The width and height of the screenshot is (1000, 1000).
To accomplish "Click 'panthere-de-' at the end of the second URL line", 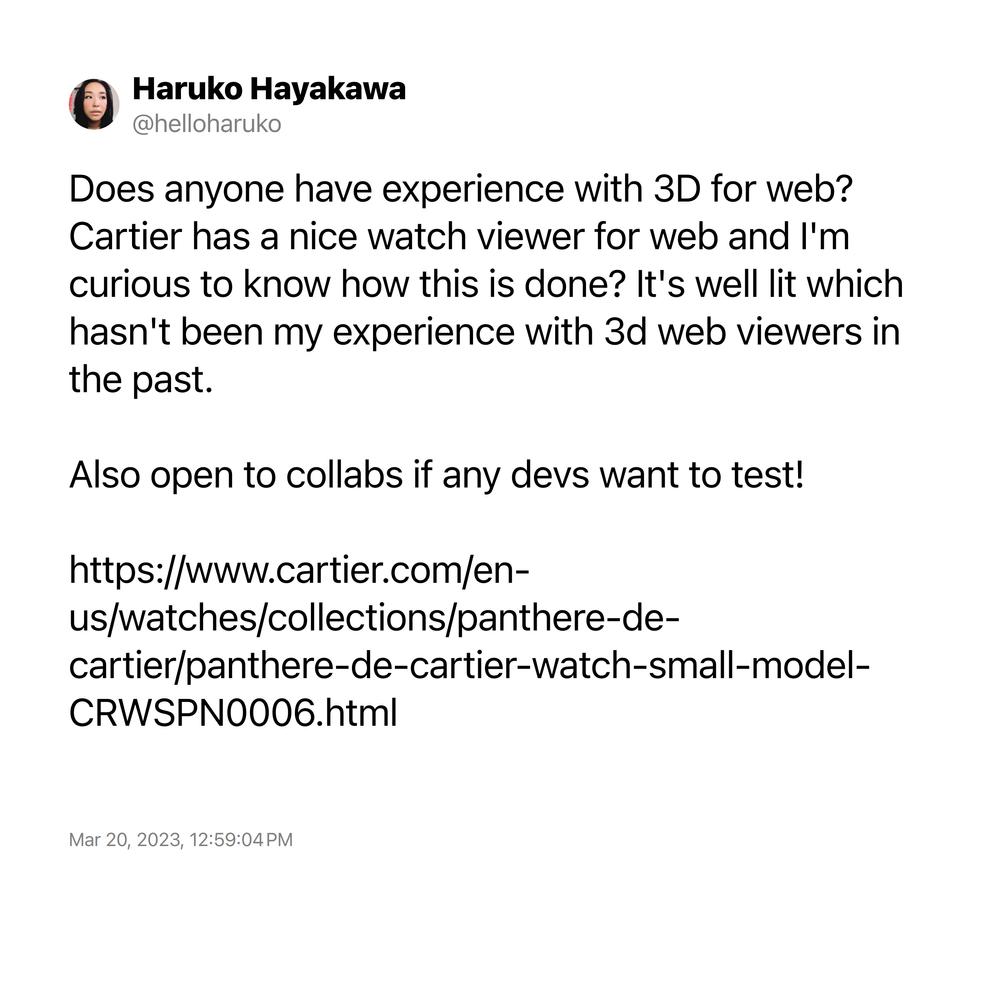I will click(569, 617).
